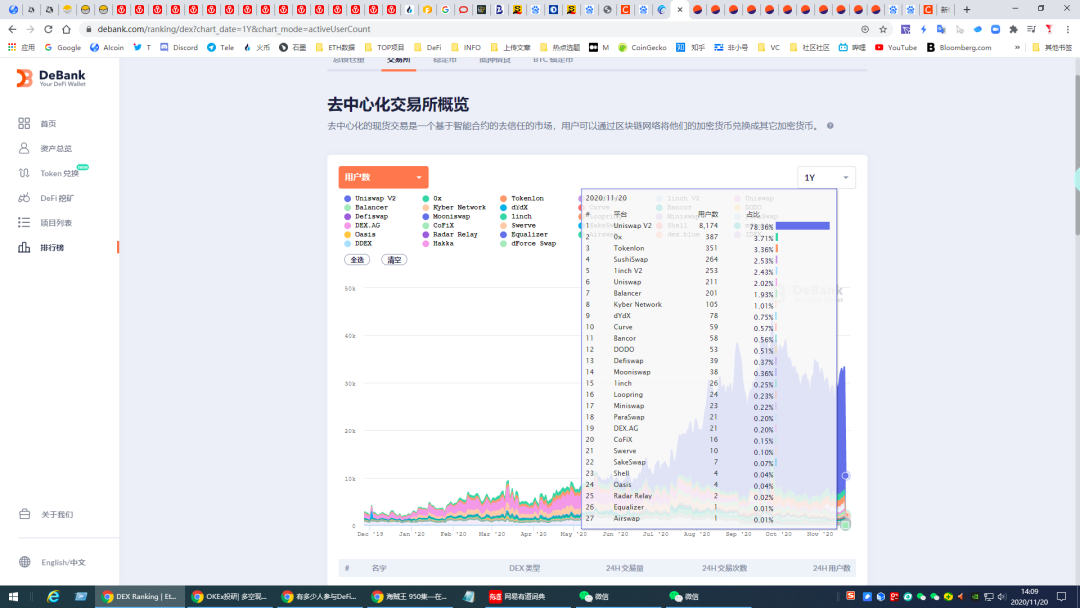Screen dimensions: 1080x608
Task: Go back in browser history
Action: (12, 29)
